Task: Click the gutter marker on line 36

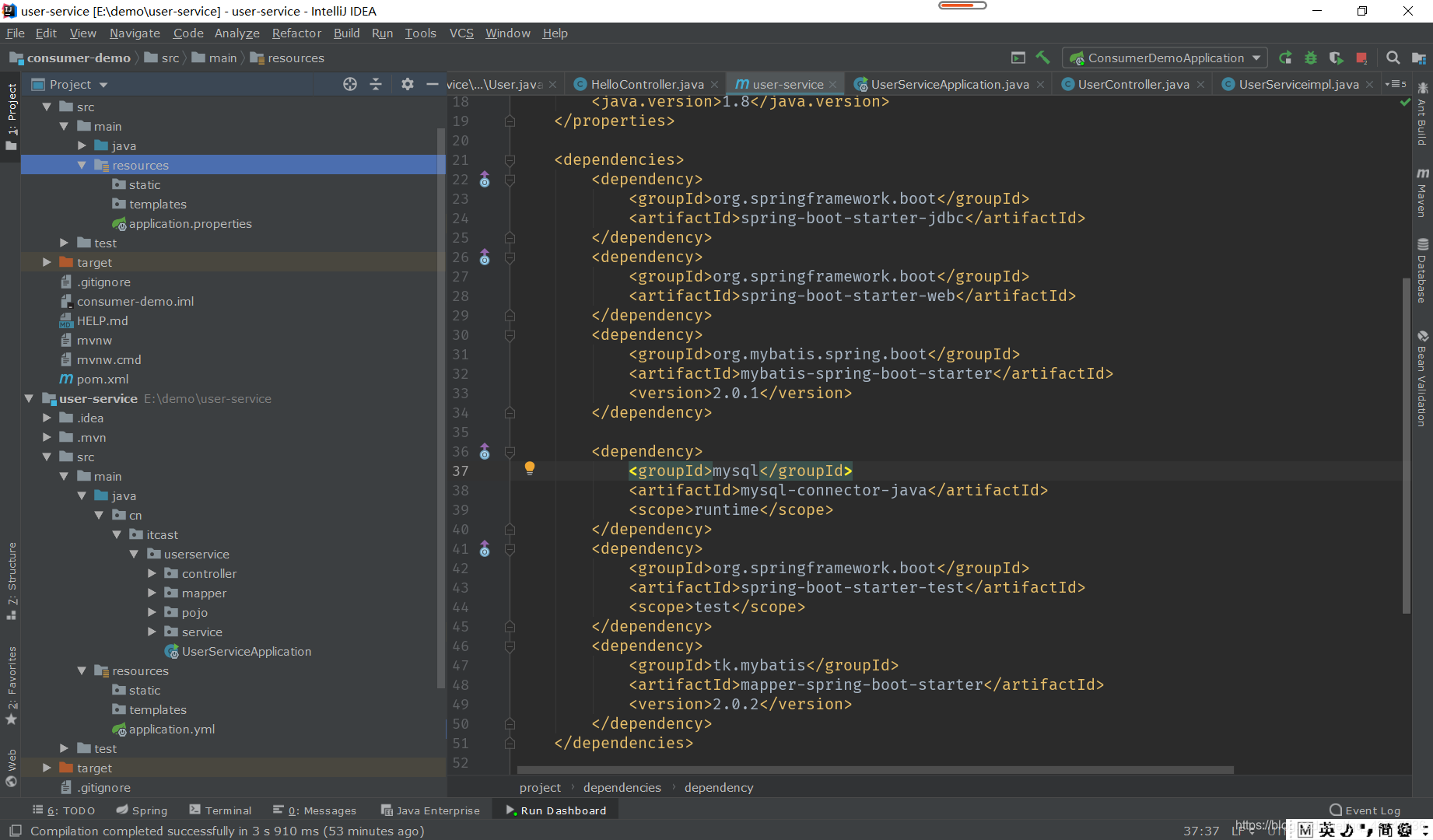Action: pos(485,452)
